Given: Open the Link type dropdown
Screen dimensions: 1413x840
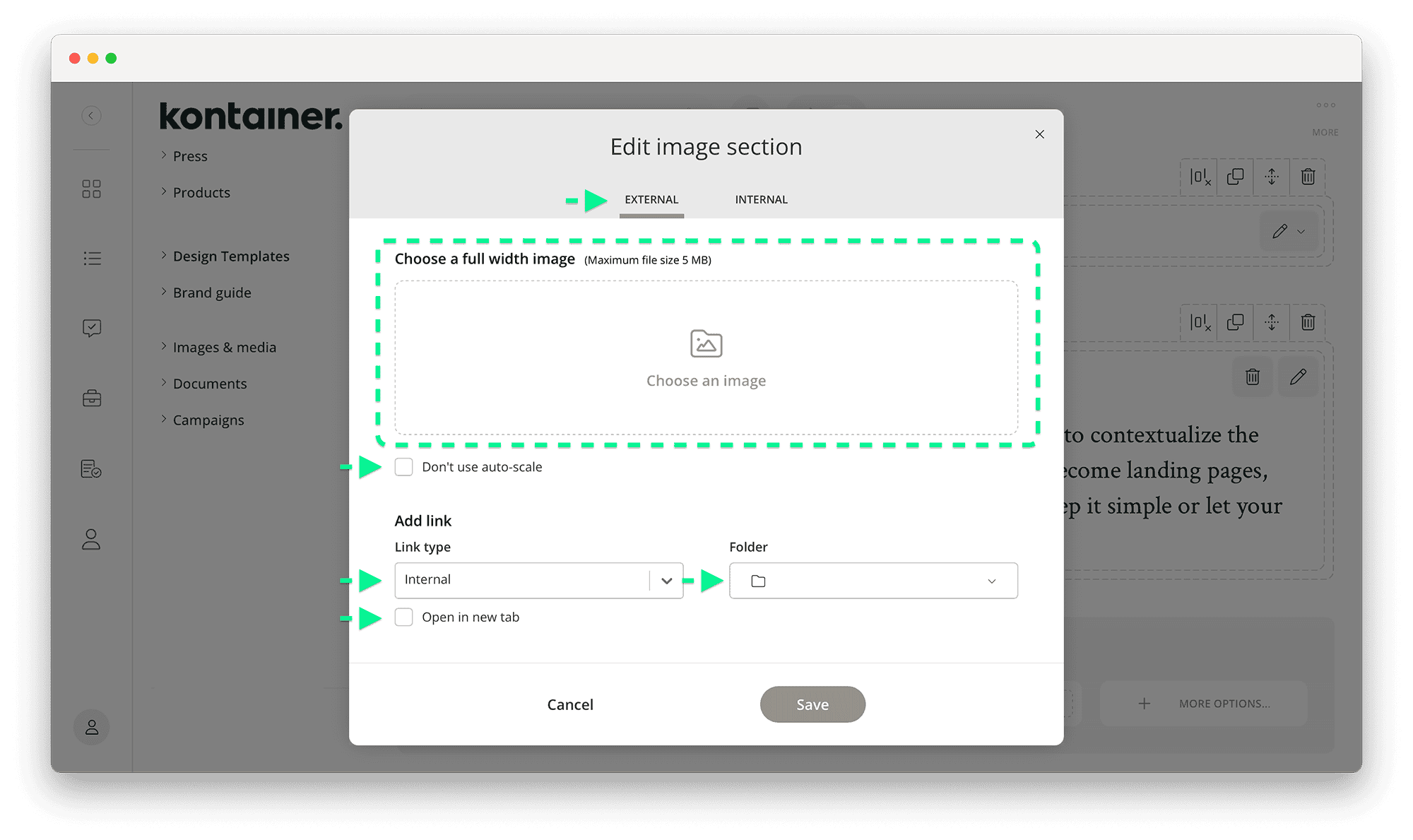Looking at the screenshot, I should click(538, 579).
